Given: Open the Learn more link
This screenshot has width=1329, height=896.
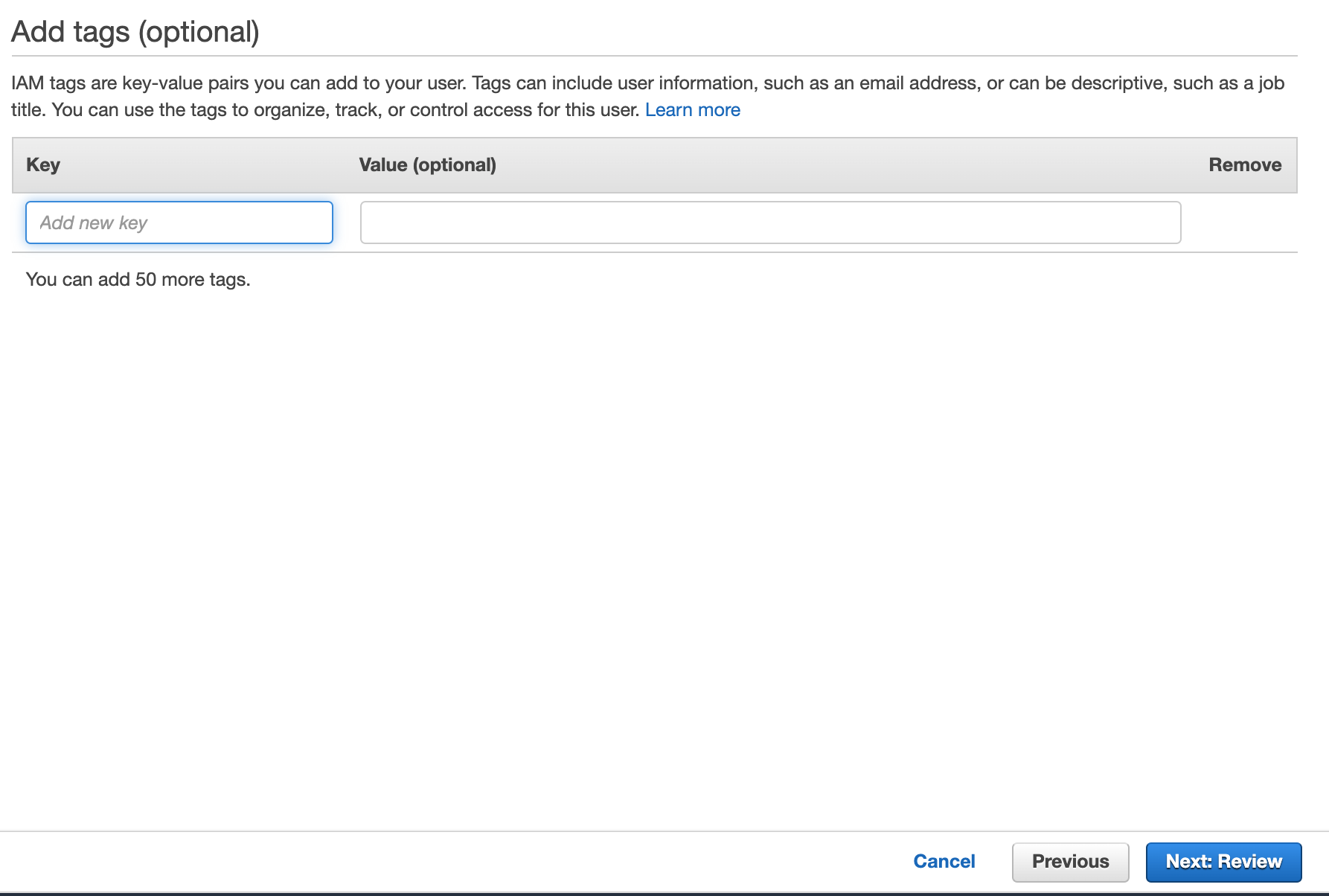Looking at the screenshot, I should pyautogui.click(x=692, y=110).
